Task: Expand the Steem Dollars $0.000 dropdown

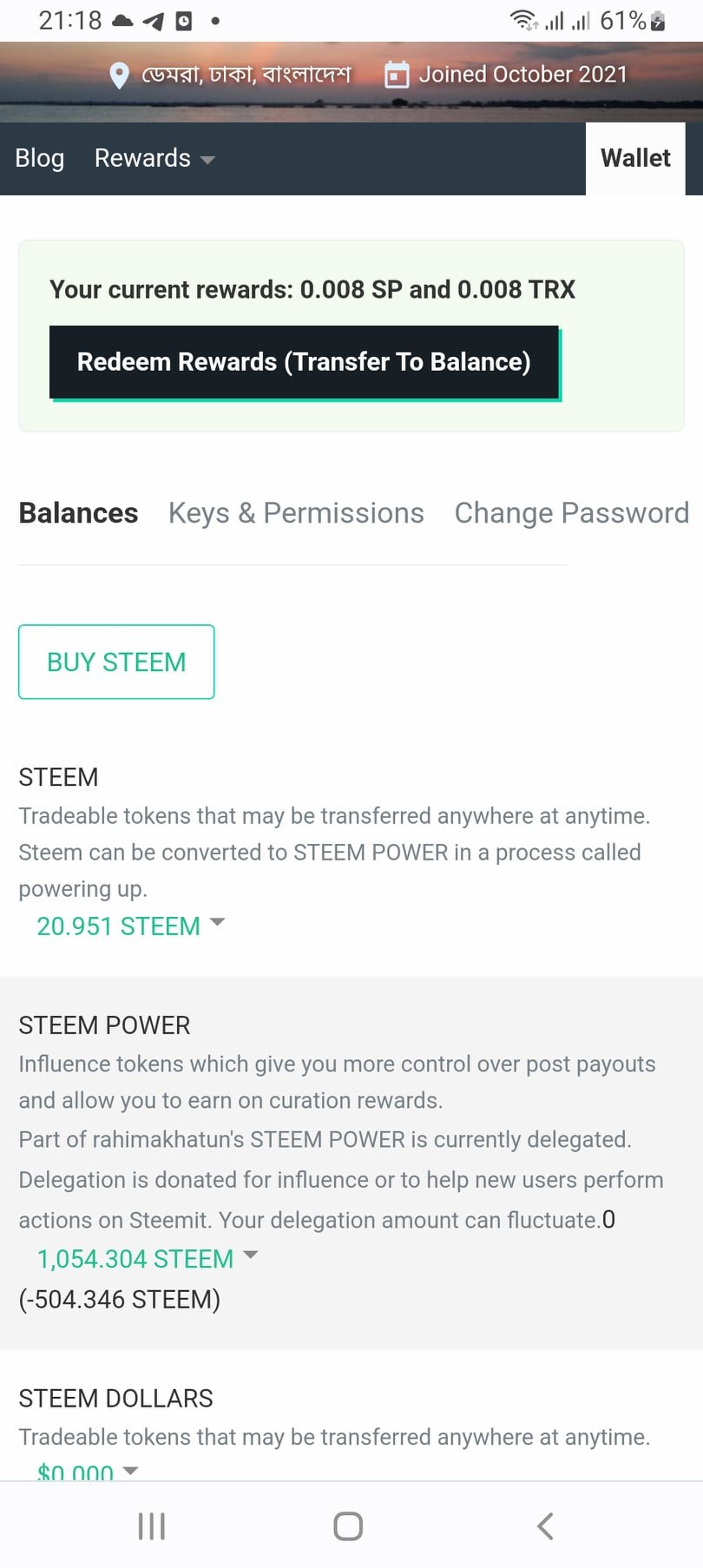Action: pos(87,1471)
